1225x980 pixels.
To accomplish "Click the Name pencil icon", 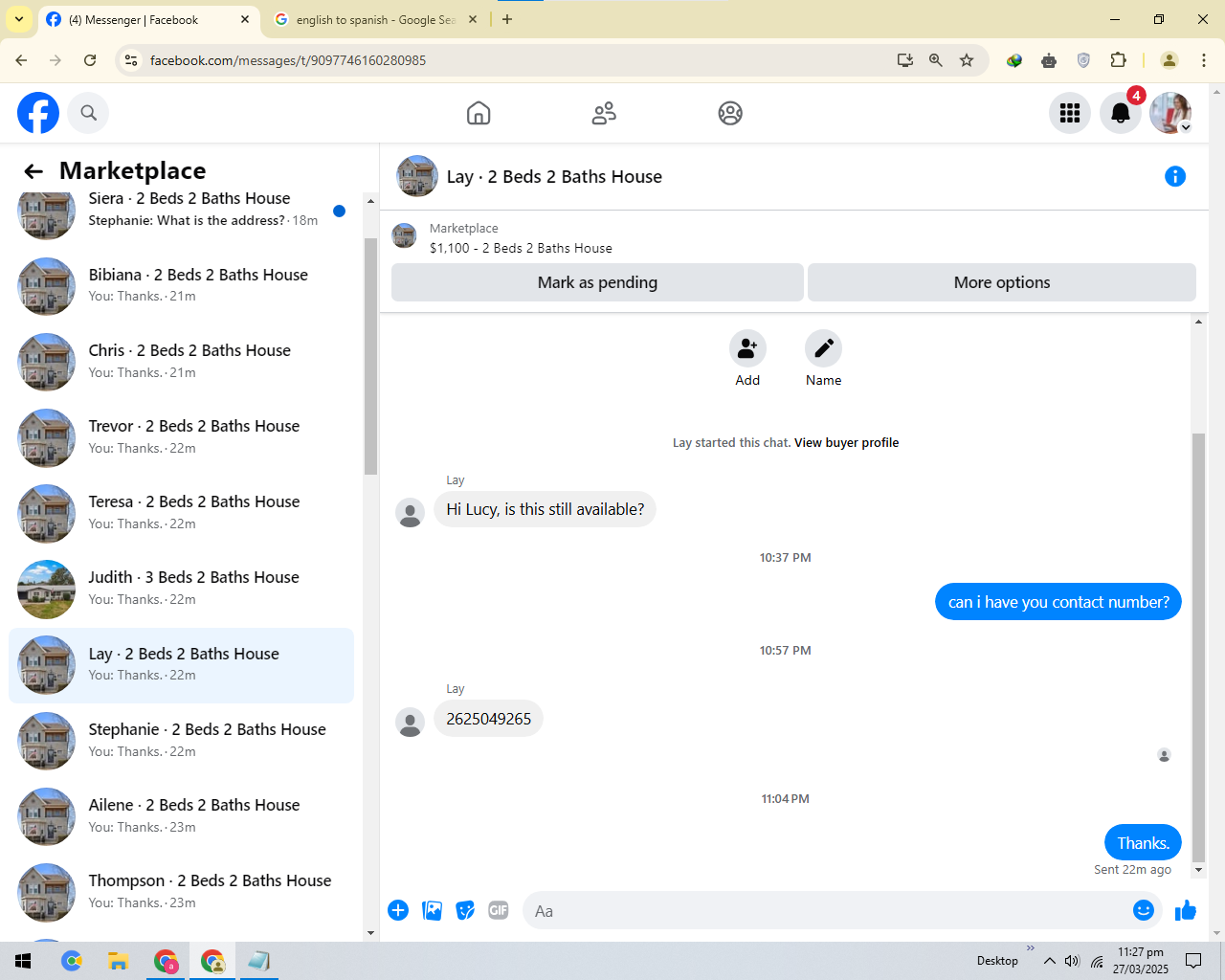I will pos(823,348).
